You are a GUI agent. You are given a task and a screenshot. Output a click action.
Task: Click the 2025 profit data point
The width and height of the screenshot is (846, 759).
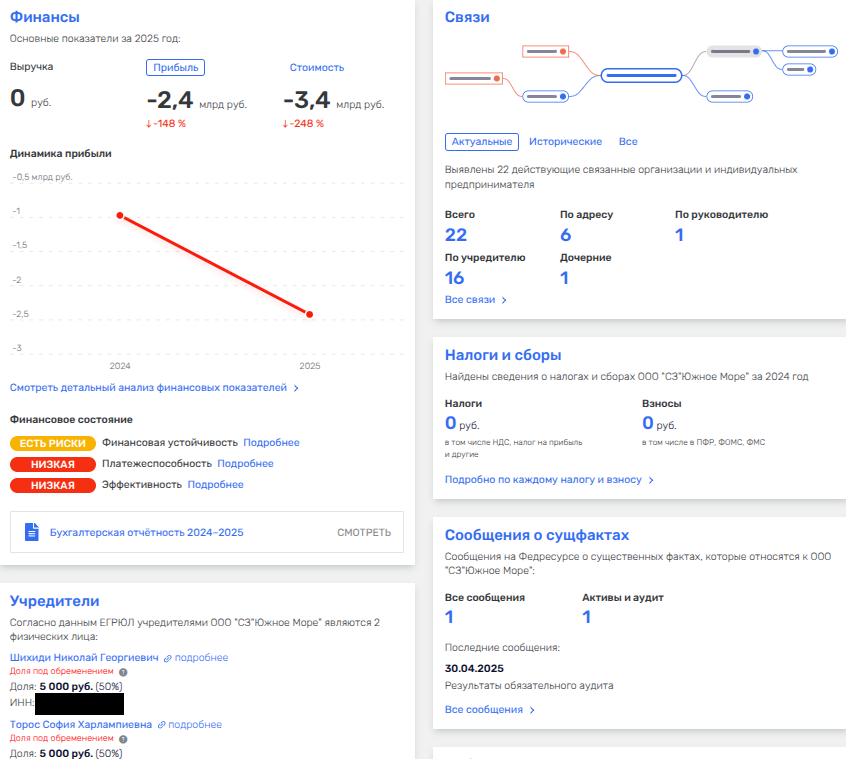click(x=309, y=315)
